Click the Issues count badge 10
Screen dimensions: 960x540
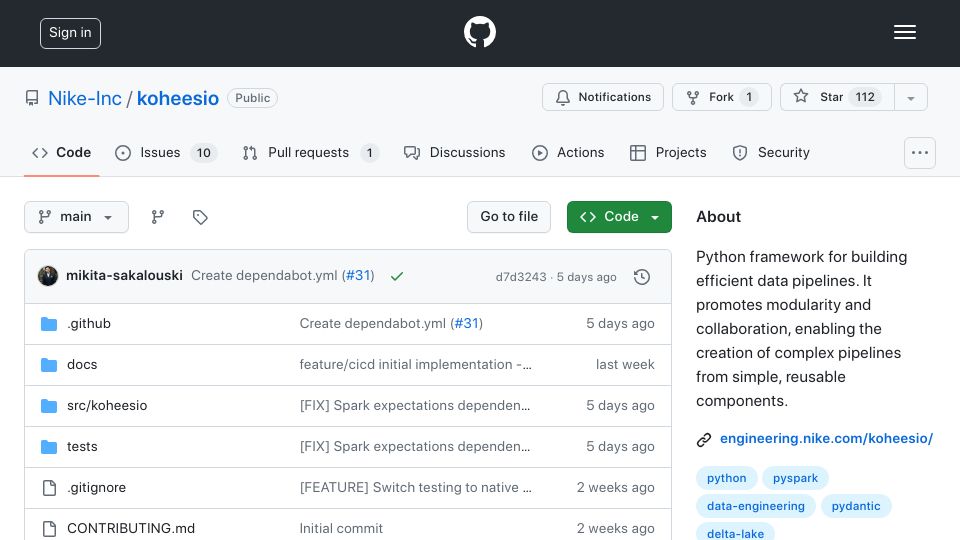coord(203,153)
